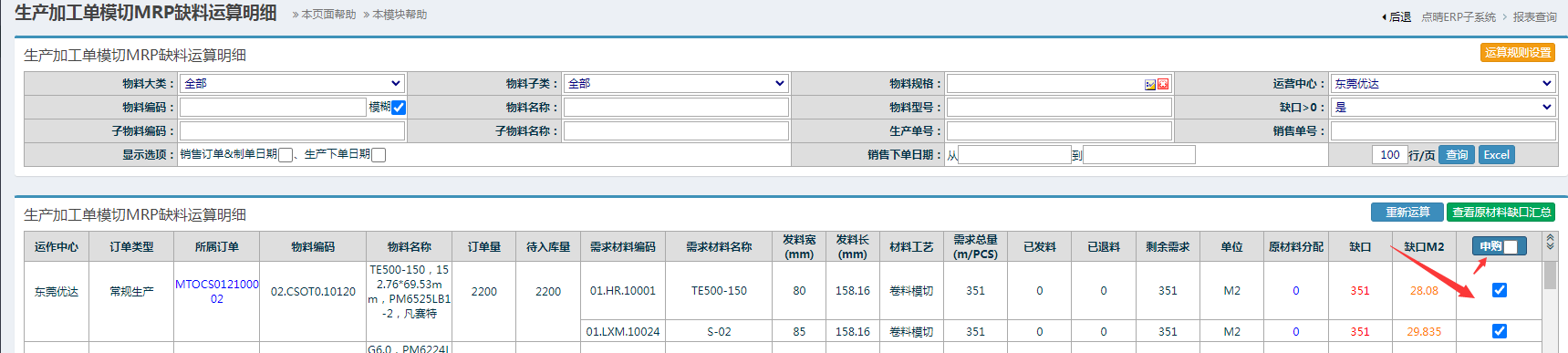Open the 缺口>0 dropdown
1568x353 pixels.
pyautogui.click(x=1443, y=107)
